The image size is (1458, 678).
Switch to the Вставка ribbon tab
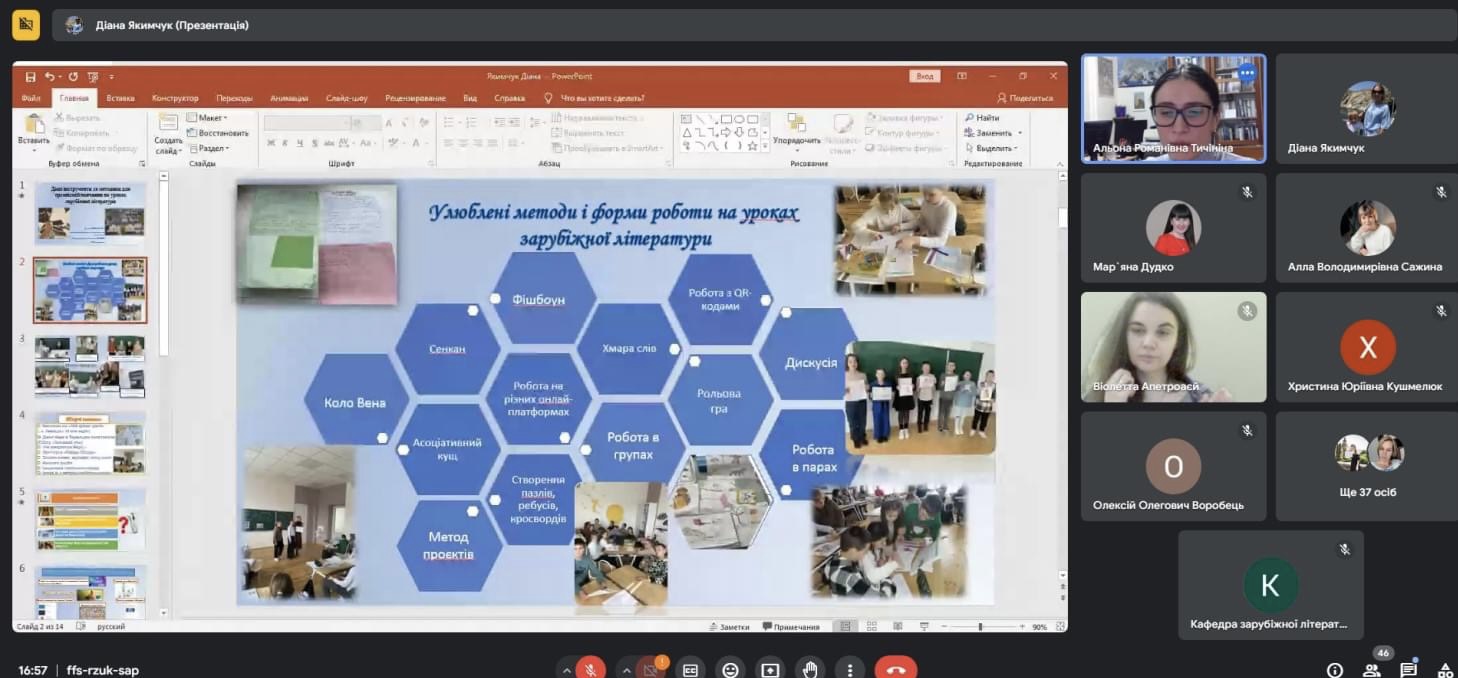pos(120,98)
